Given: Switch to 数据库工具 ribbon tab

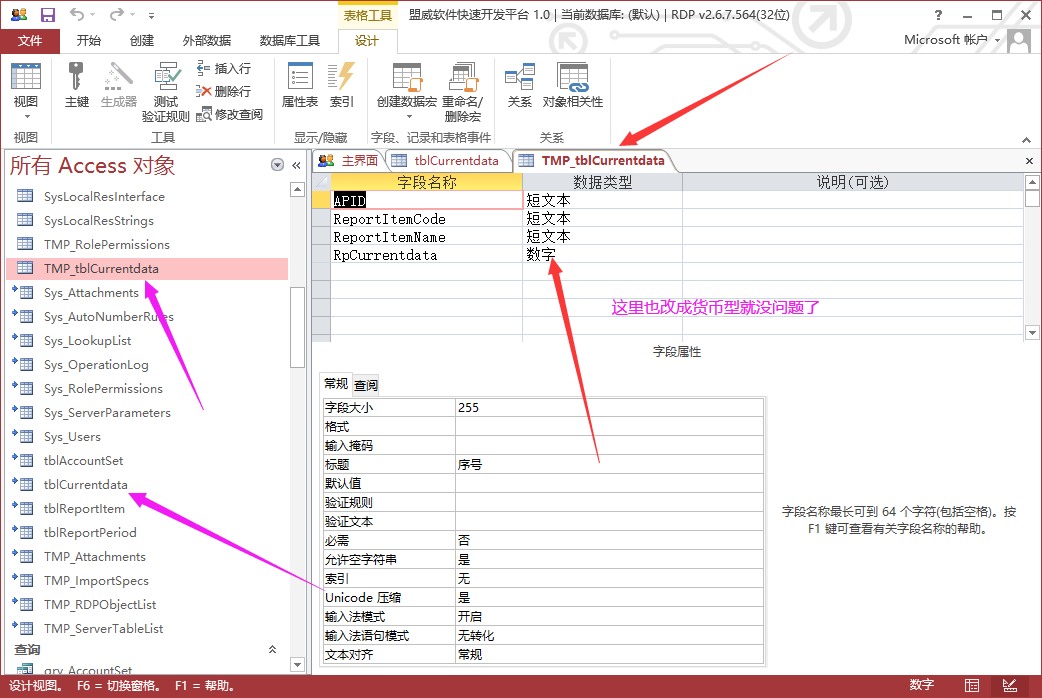Looking at the screenshot, I should (x=290, y=41).
